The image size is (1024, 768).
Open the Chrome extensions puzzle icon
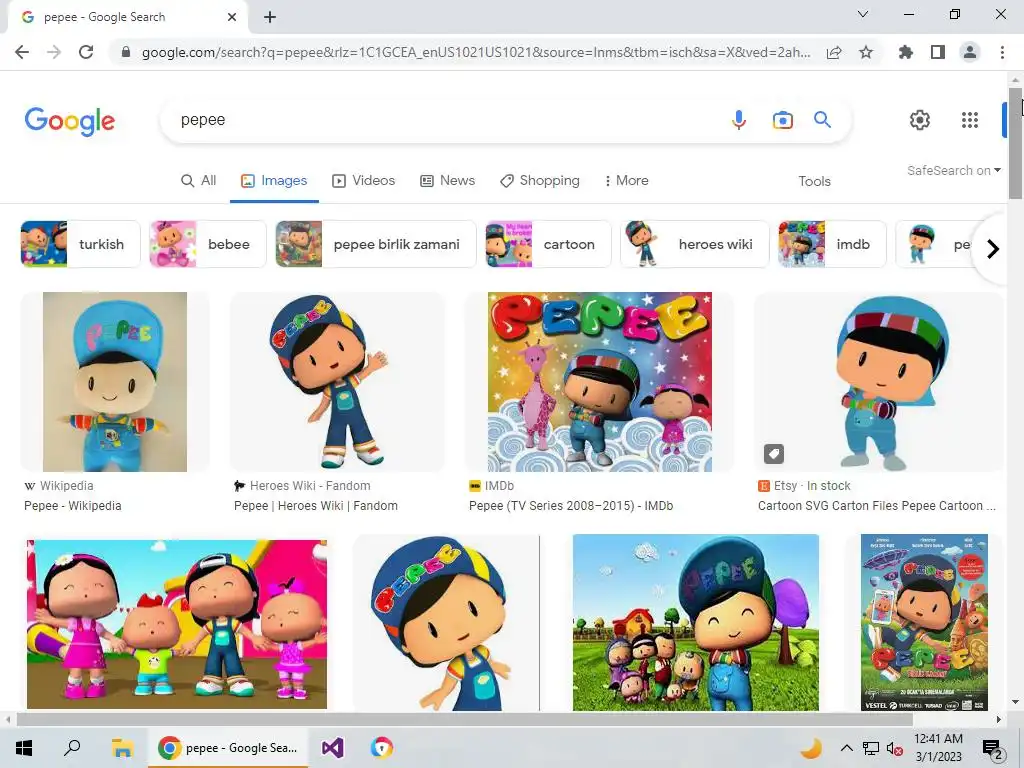pyautogui.click(x=906, y=52)
